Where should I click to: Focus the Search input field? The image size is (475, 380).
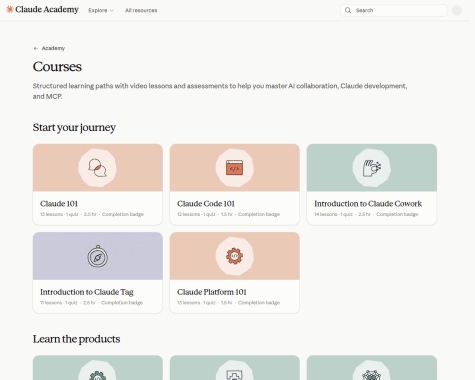pyautogui.click(x=393, y=10)
